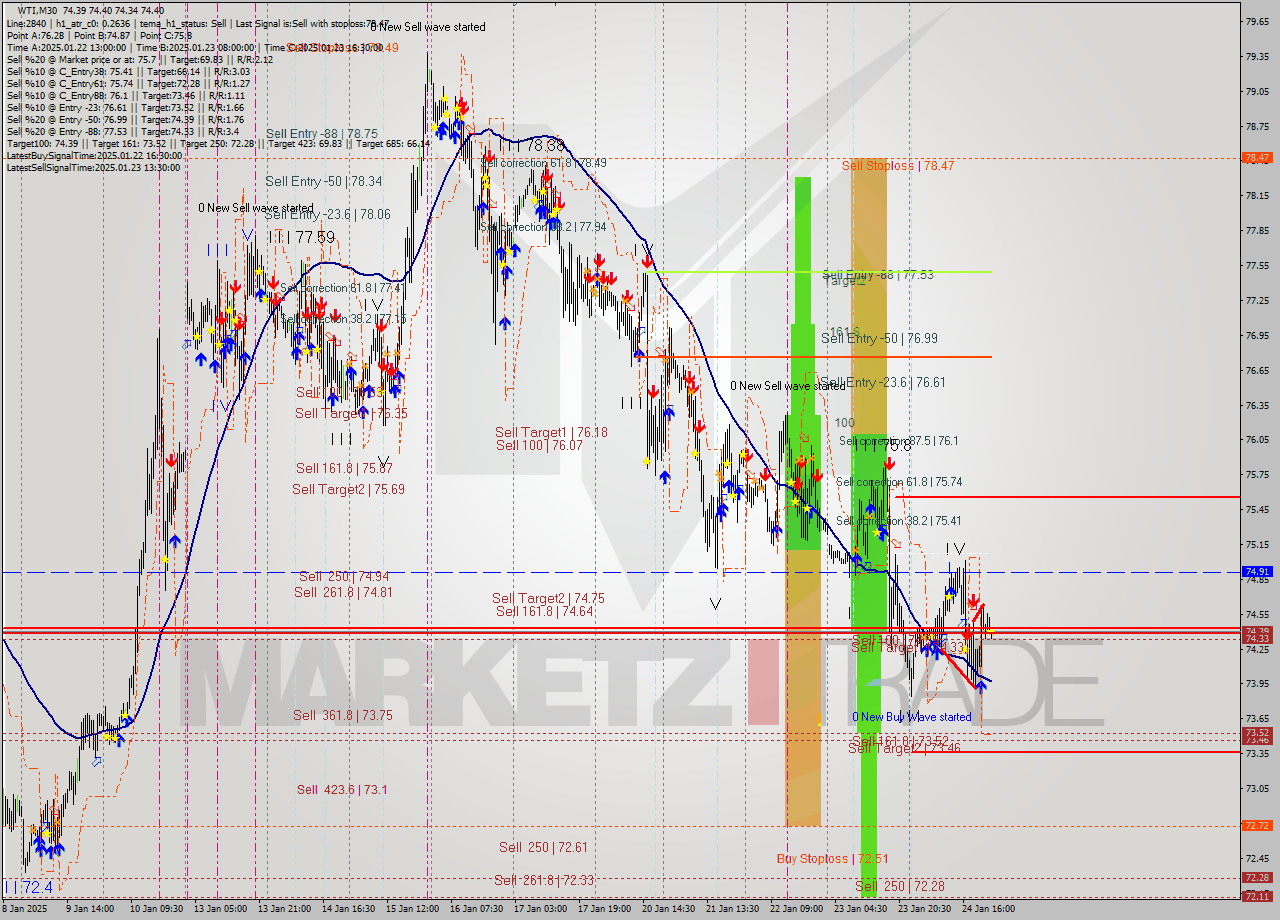Click the 'Sell Target2 | 75.69' label
The image size is (1280, 920).
[348, 489]
